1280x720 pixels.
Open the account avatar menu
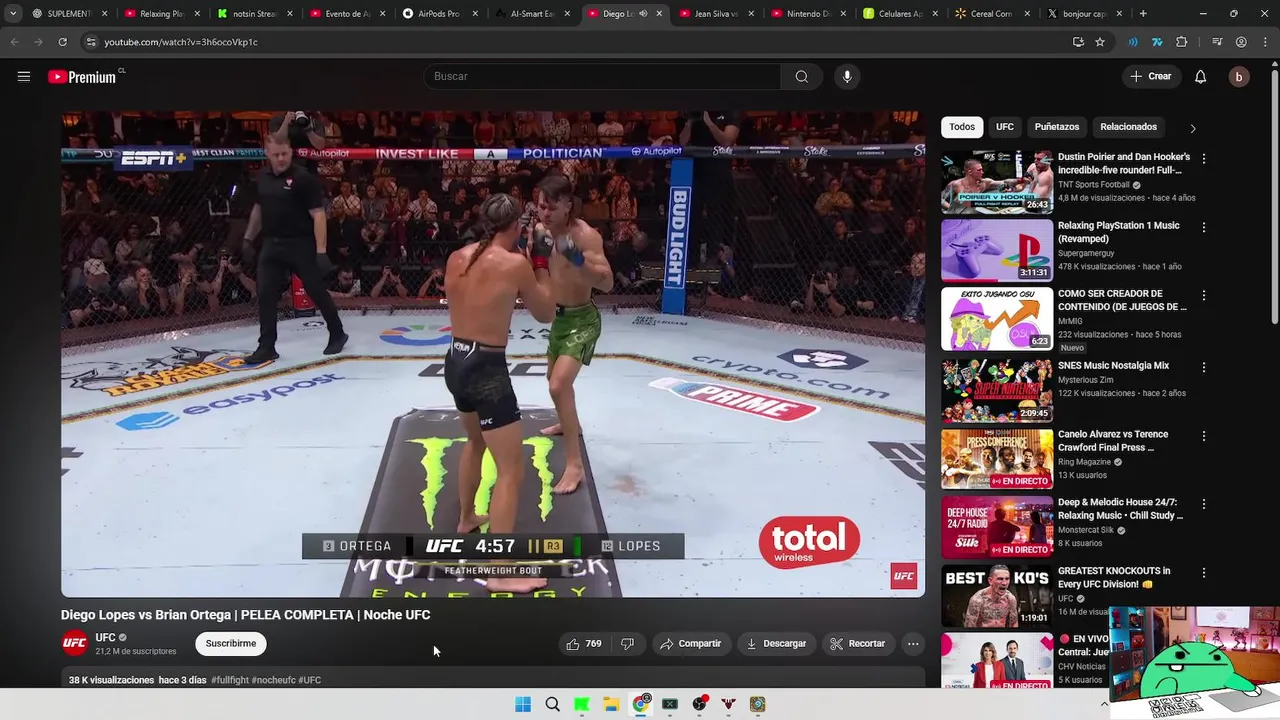coord(1238,76)
